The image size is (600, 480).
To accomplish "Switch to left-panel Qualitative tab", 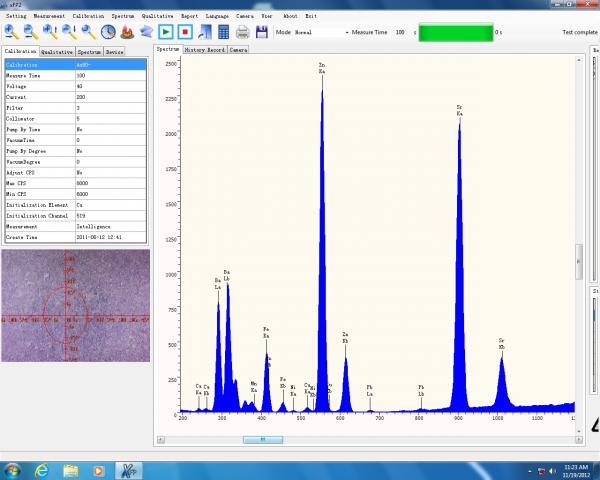I will click(57, 52).
